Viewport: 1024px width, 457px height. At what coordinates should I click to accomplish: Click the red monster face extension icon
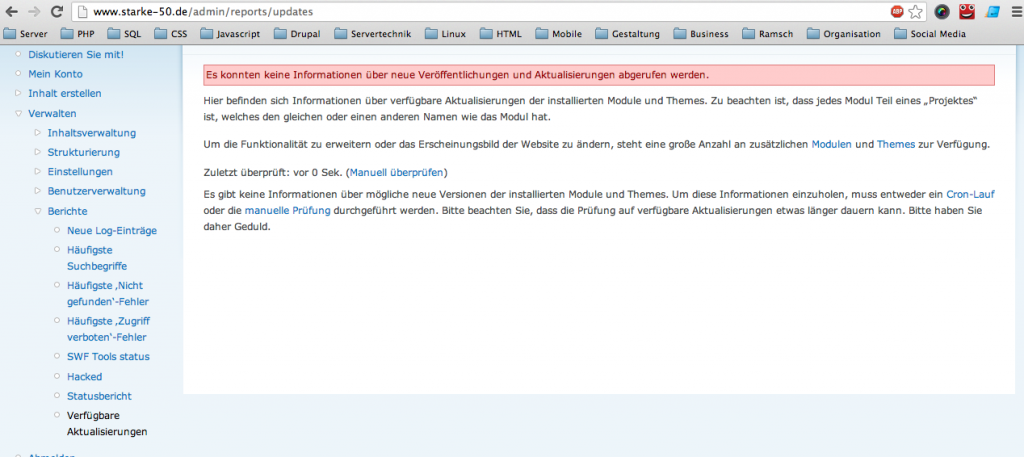[x=966, y=12]
